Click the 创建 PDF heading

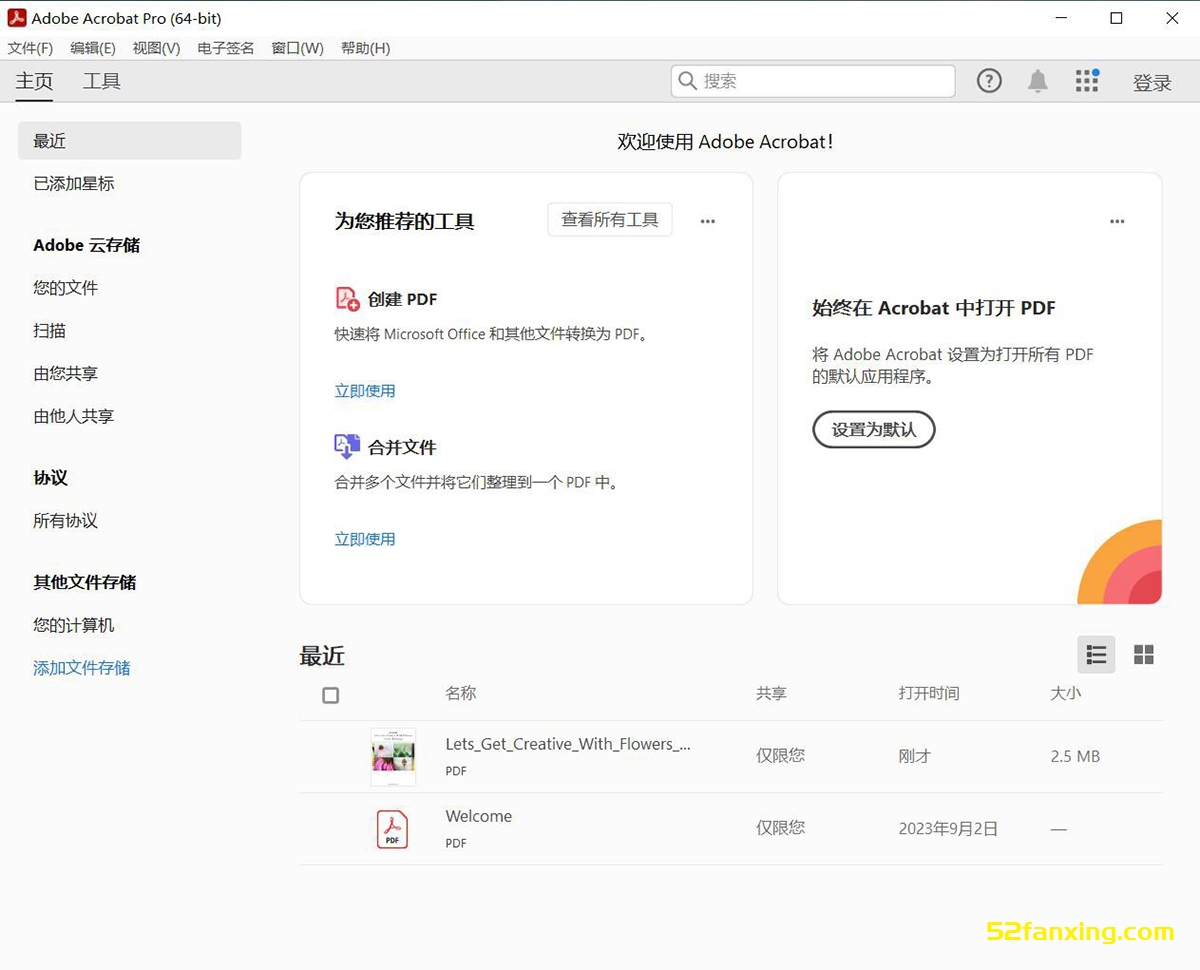point(403,299)
